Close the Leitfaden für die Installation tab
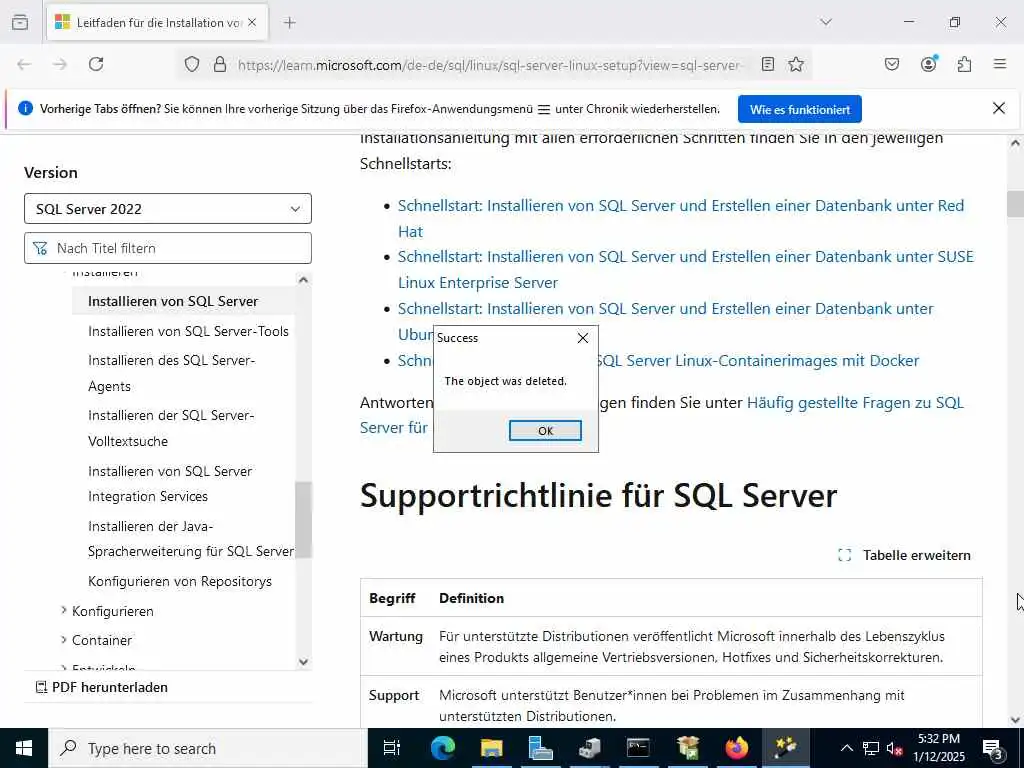Screen dimensions: 1024x768 pos(252,22)
